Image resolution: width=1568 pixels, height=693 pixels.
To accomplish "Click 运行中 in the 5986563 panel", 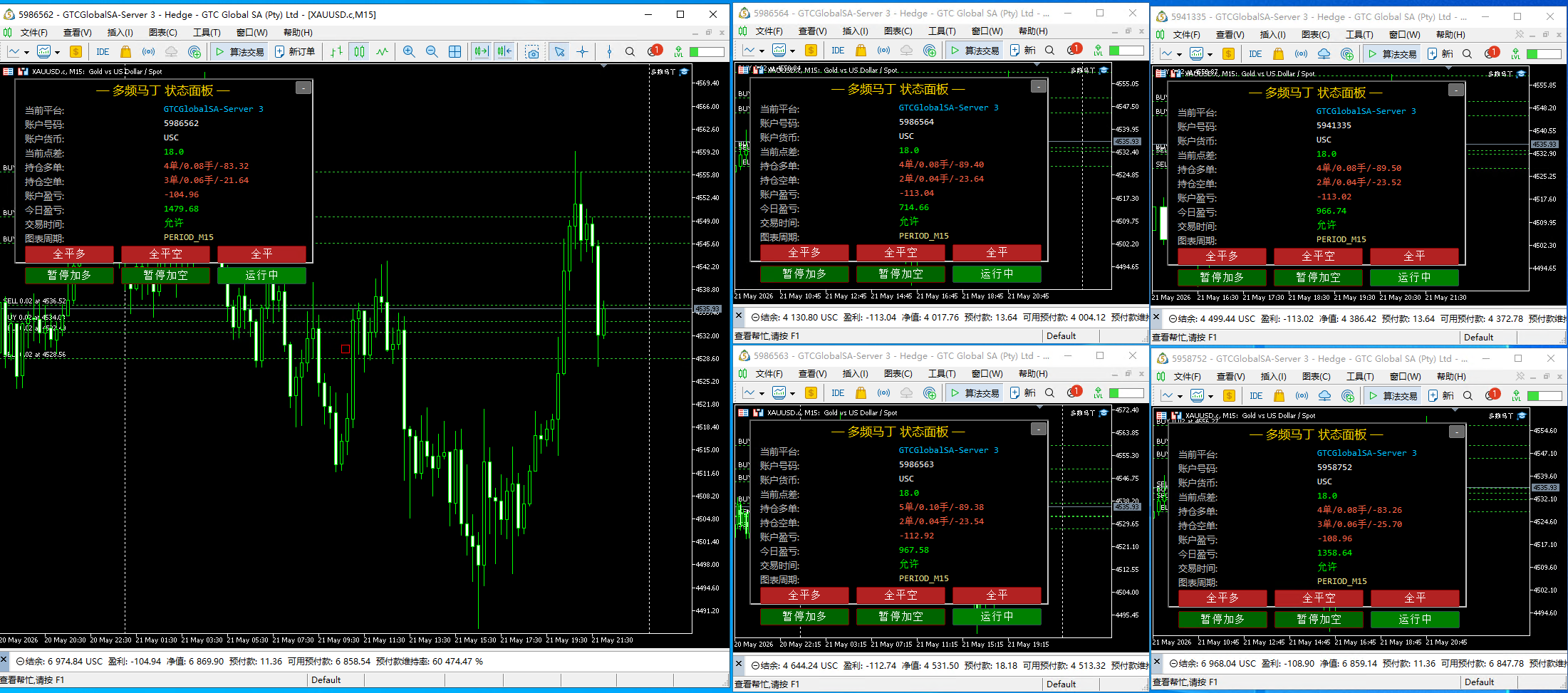I will point(997,616).
